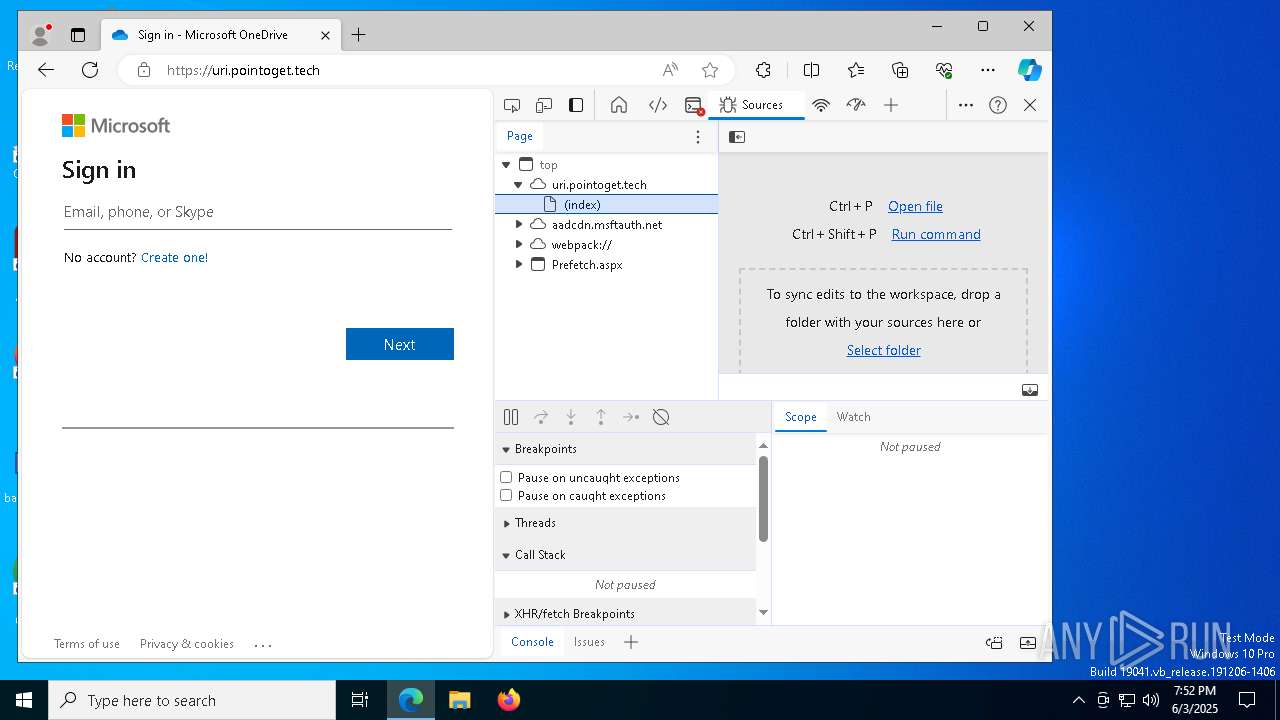The image size is (1280, 720).
Task: Click the More tools plus icon
Action: pos(891,105)
